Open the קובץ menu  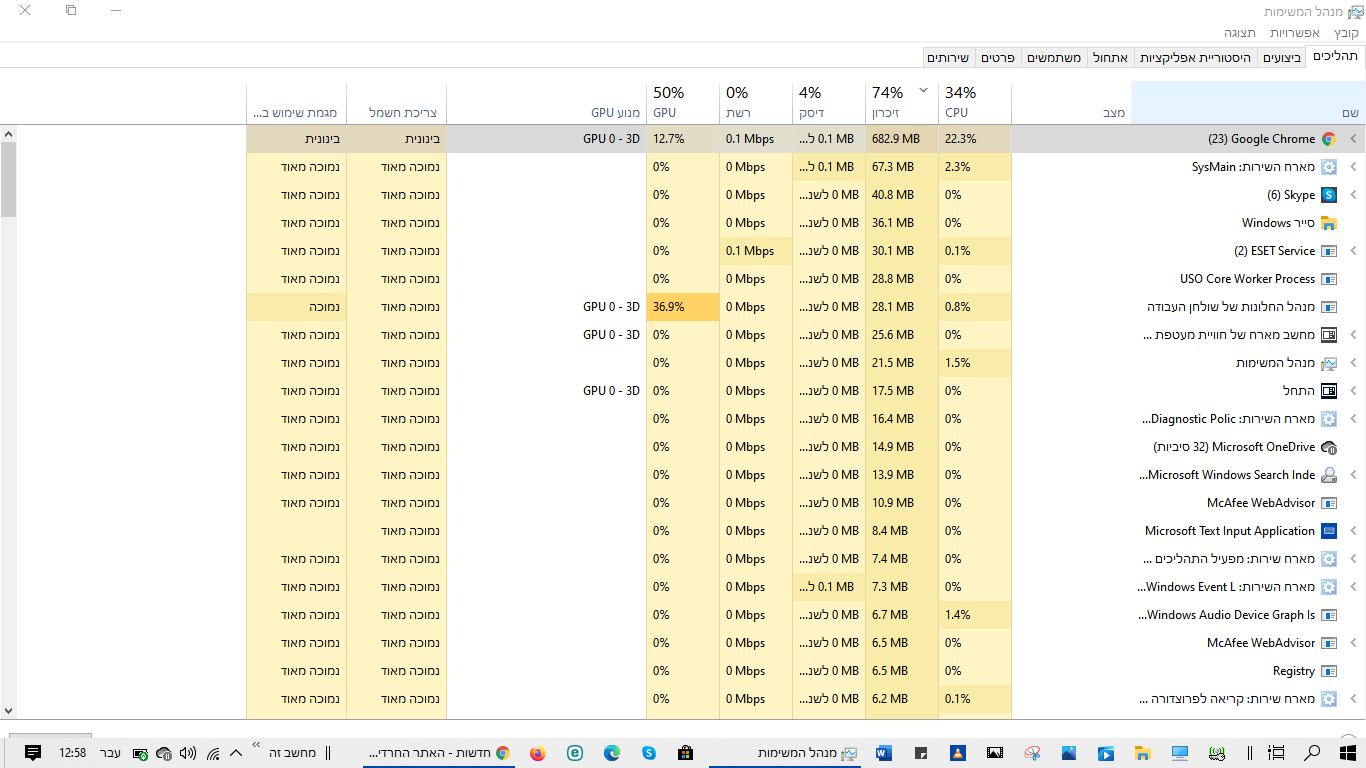[x=1347, y=33]
